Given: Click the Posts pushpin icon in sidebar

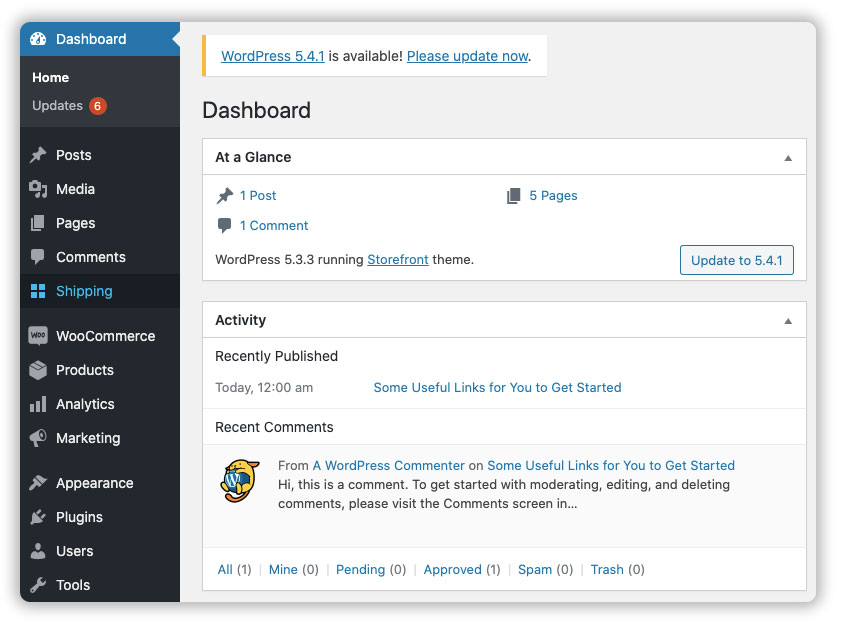Looking at the screenshot, I should pos(38,155).
